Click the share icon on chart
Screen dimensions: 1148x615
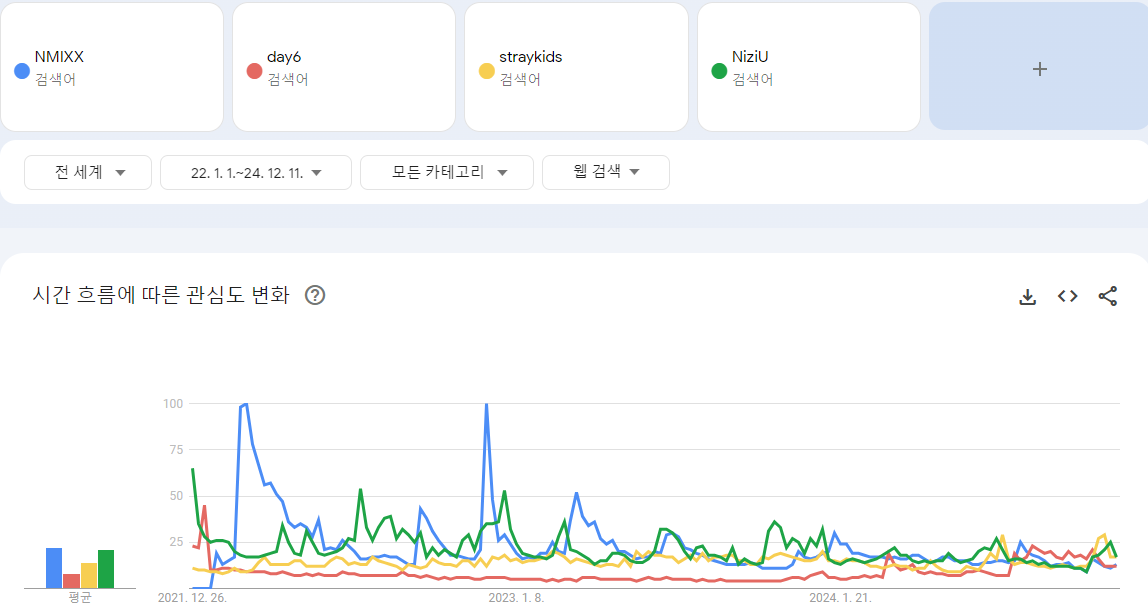pyautogui.click(x=1108, y=296)
